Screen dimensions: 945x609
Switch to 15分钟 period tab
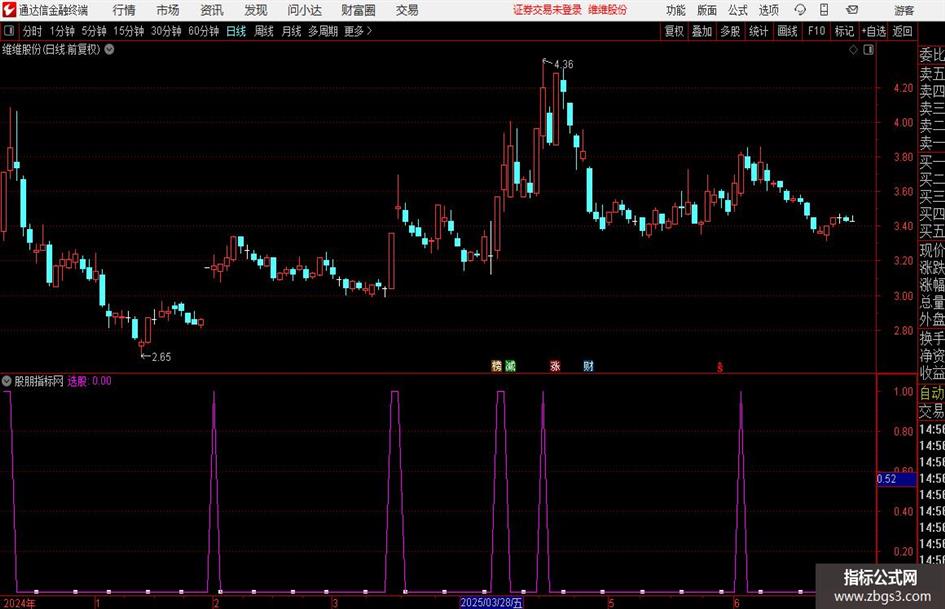(x=129, y=31)
